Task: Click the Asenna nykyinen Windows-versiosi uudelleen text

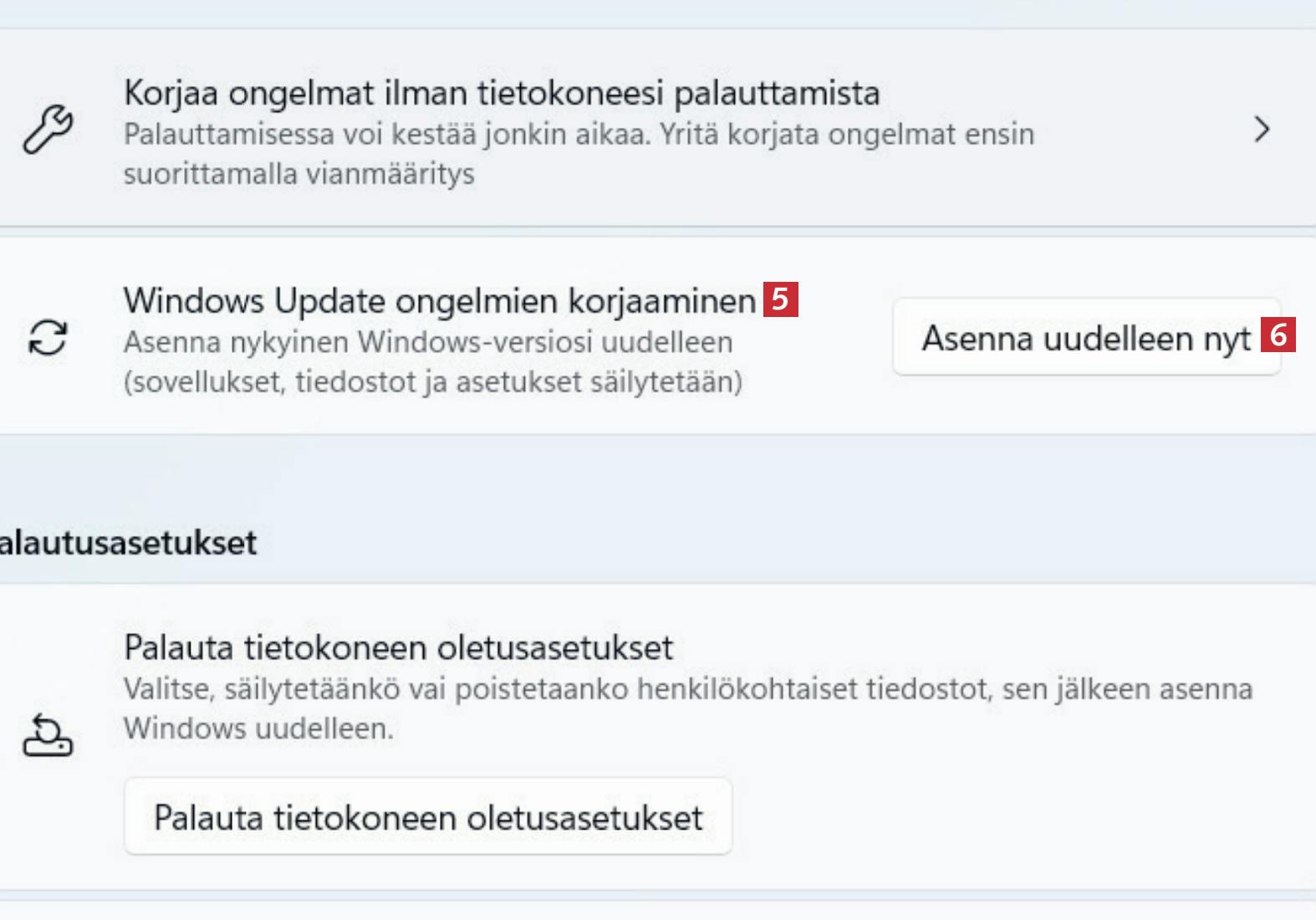Action: pyautogui.click(x=428, y=342)
